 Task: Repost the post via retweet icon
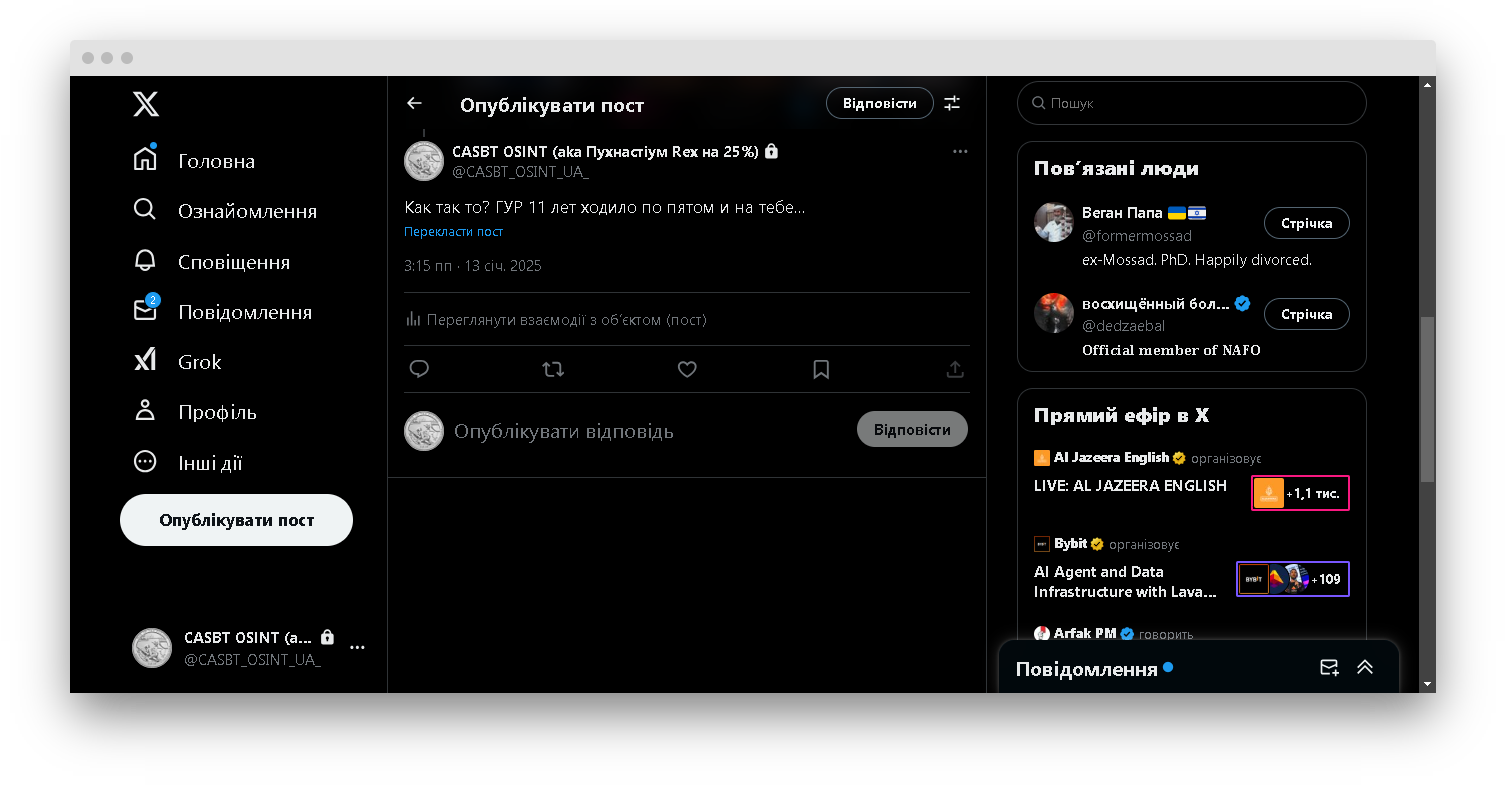[553, 369]
